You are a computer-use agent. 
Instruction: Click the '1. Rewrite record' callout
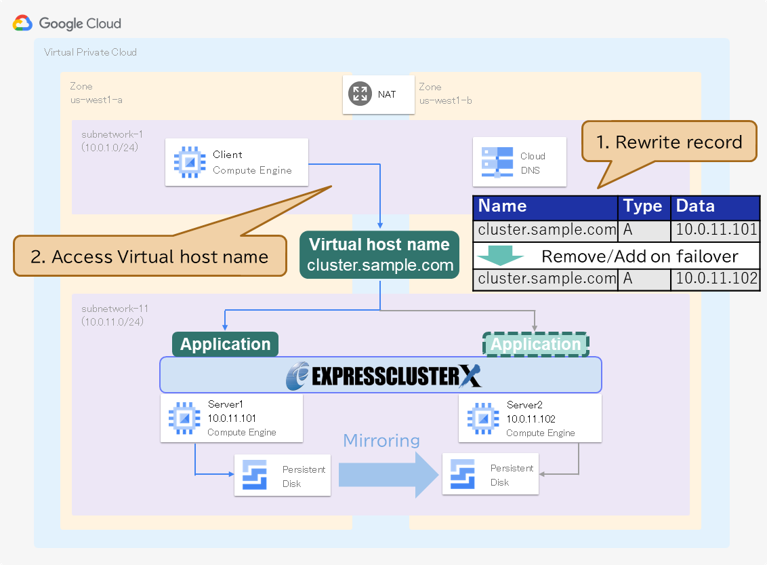(669, 142)
